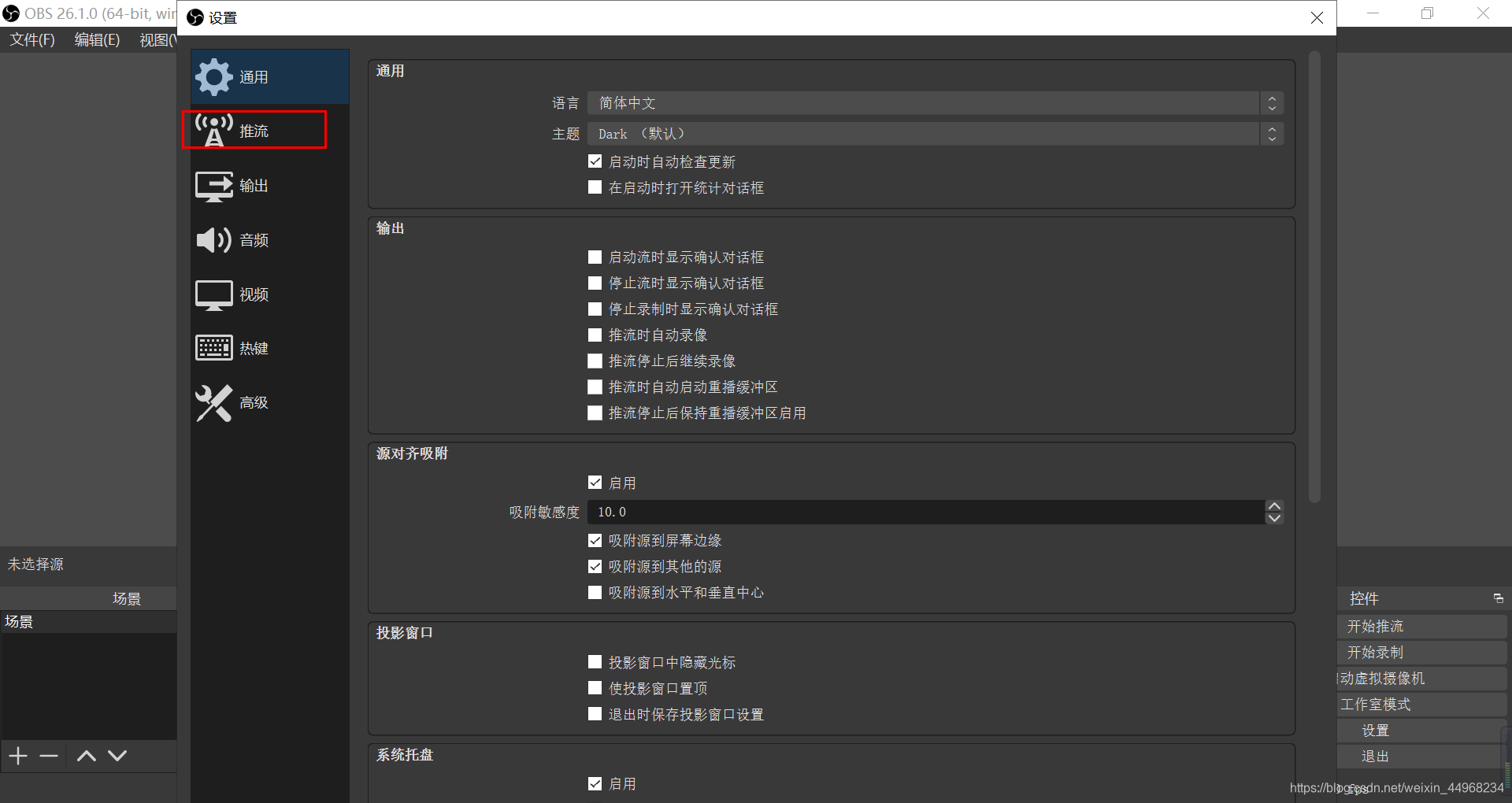Screen dimensions: 1512x803
Task: Pop out the 控件 dock panel icon
Action: point(1498,598)
